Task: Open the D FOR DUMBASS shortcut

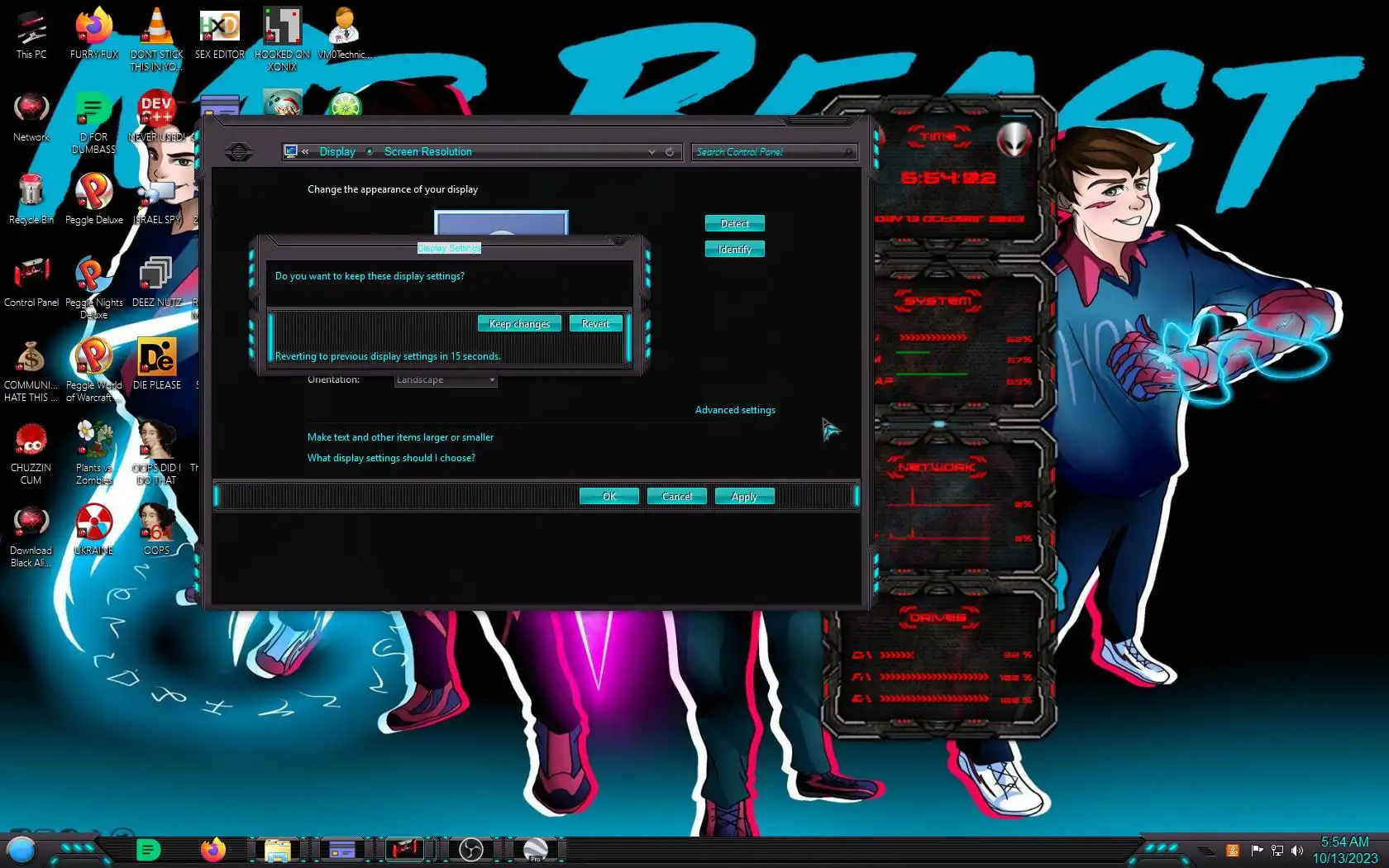Action: (94, 122)
